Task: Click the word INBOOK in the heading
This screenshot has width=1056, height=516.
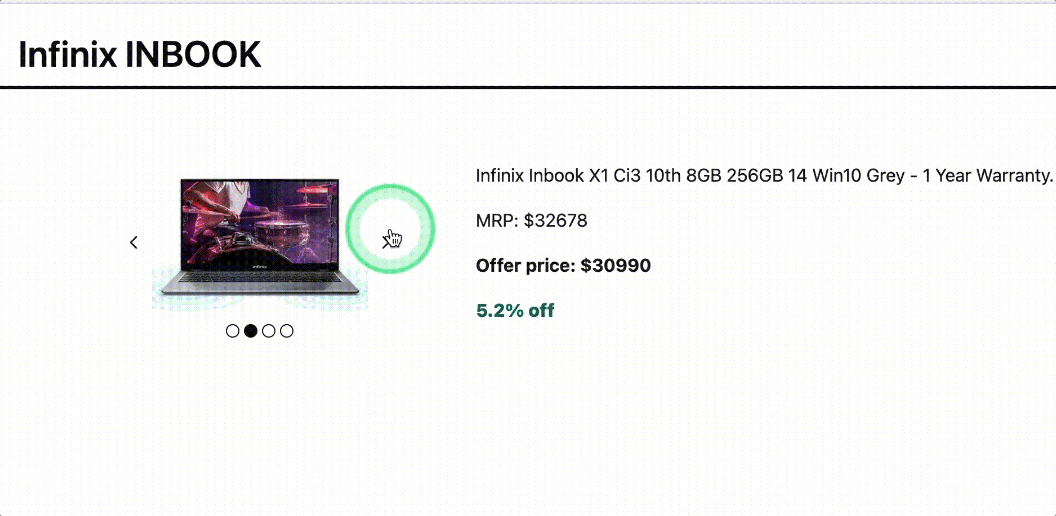Action: tap(193, 55)
